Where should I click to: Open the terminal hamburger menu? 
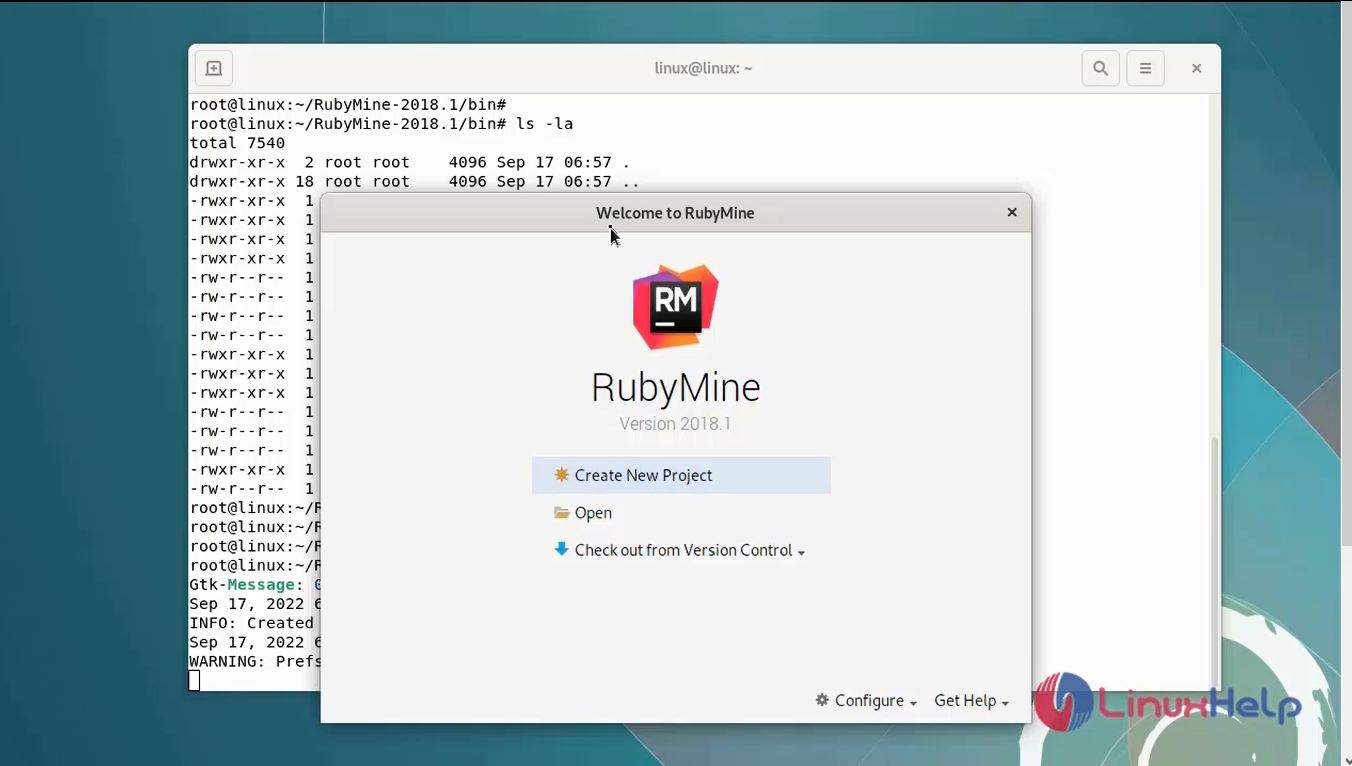click(x=1146, y=68)
